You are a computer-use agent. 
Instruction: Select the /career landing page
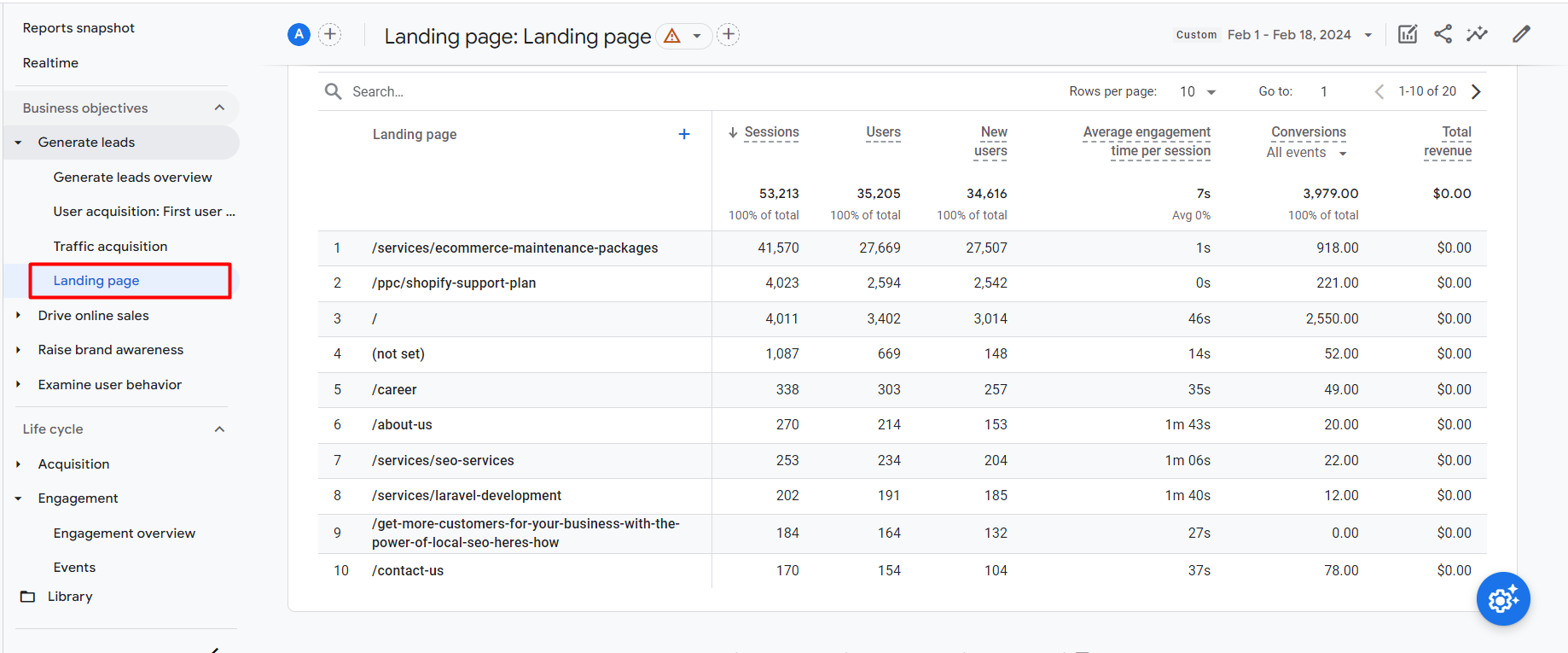point(394,390)
